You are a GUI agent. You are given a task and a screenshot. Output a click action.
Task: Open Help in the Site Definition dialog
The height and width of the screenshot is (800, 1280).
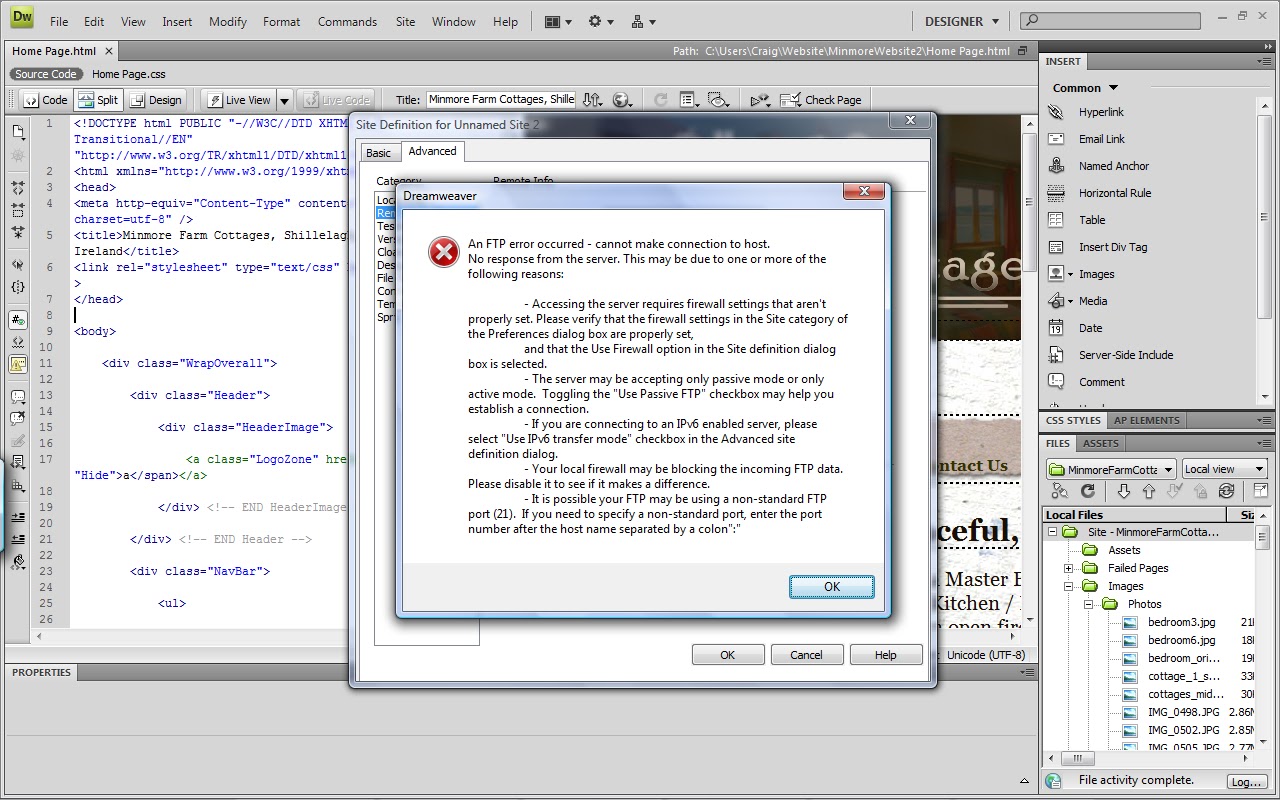[886, 655]
